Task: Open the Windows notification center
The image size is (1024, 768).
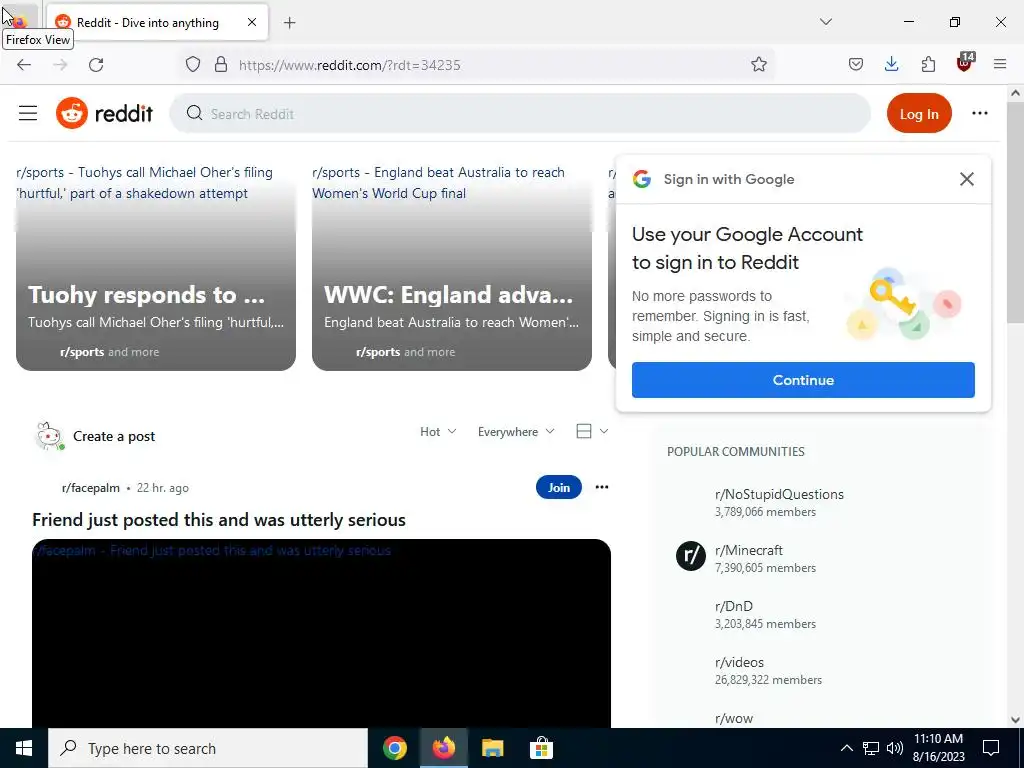Action: pyautogui.click(x=991, y=748)
